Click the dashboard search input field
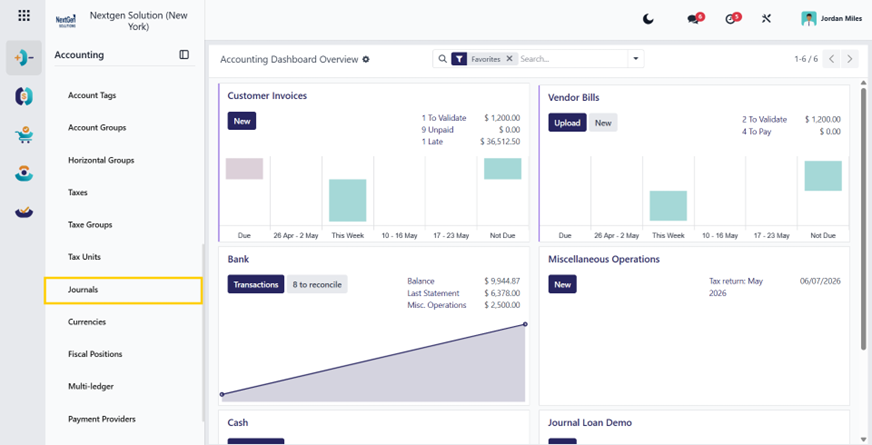This screenshot has width=872, height=445. [x=573, y=59]
